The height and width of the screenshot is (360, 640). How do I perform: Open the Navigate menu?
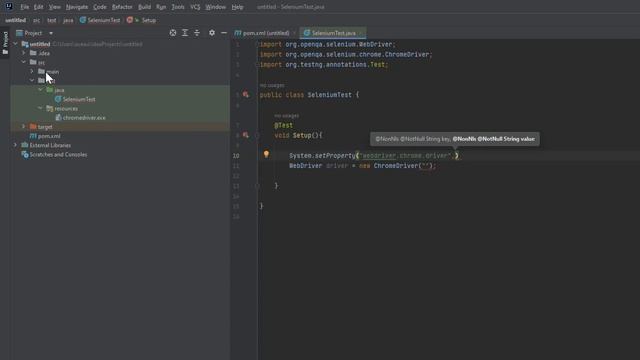[77, 7]
